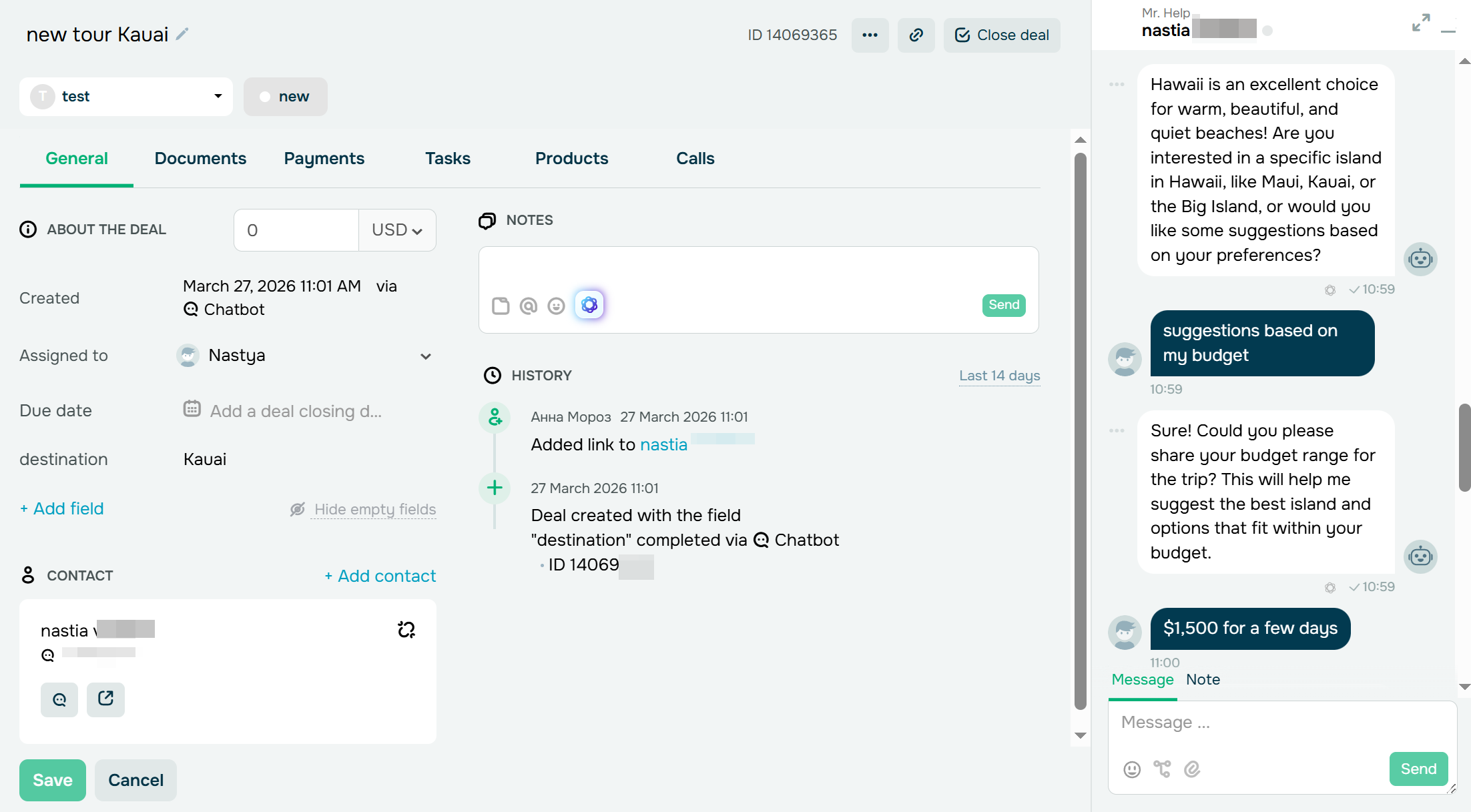Expand the Assigned to Nastya selector
Viewport: 1471px width, 812px height.
coord(426,356)
